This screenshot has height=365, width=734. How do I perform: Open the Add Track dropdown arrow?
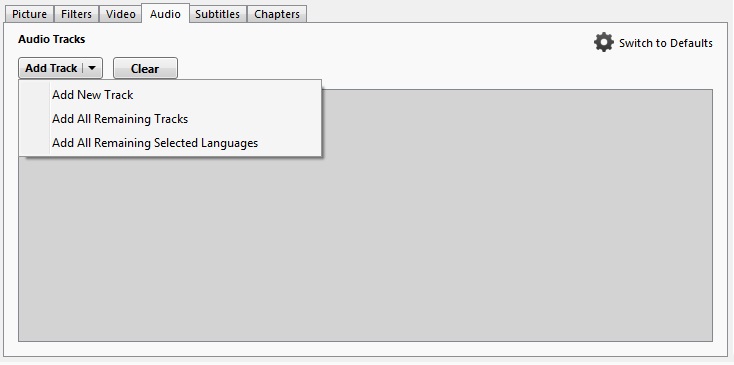click(92, 68)
